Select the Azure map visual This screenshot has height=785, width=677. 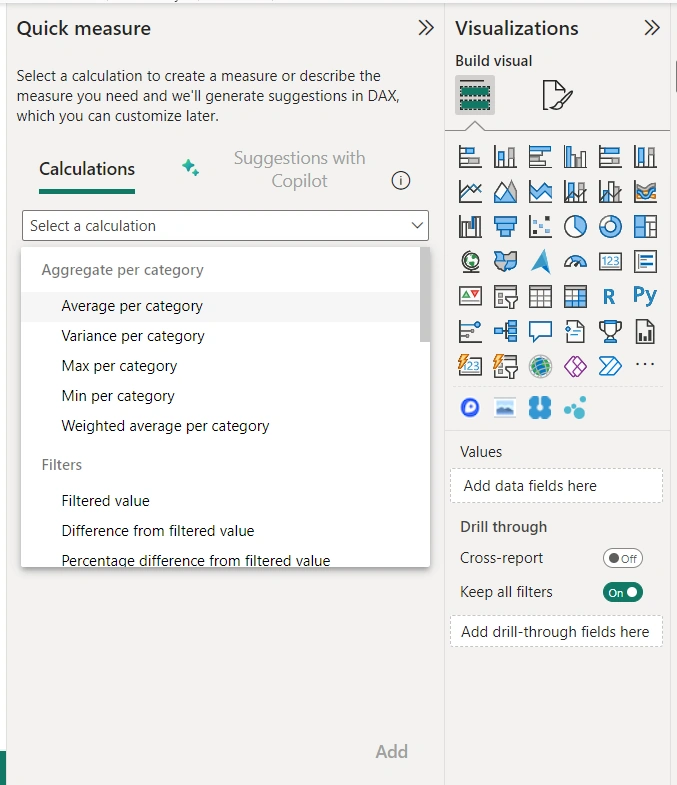540,261
